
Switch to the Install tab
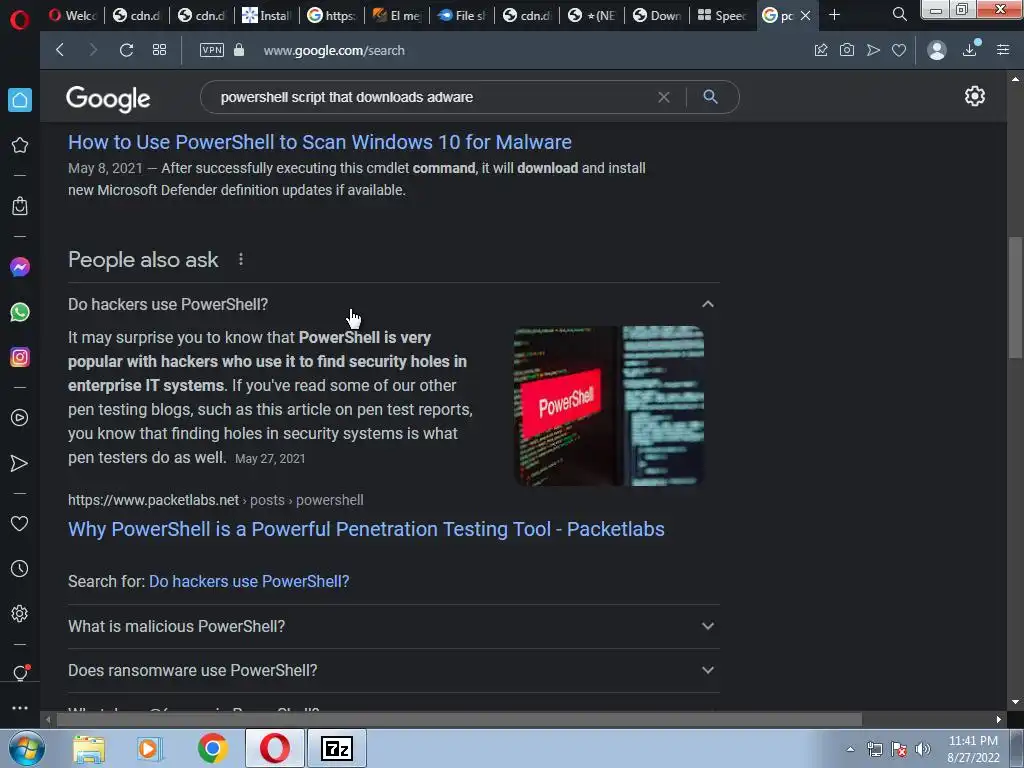(266, 15)
